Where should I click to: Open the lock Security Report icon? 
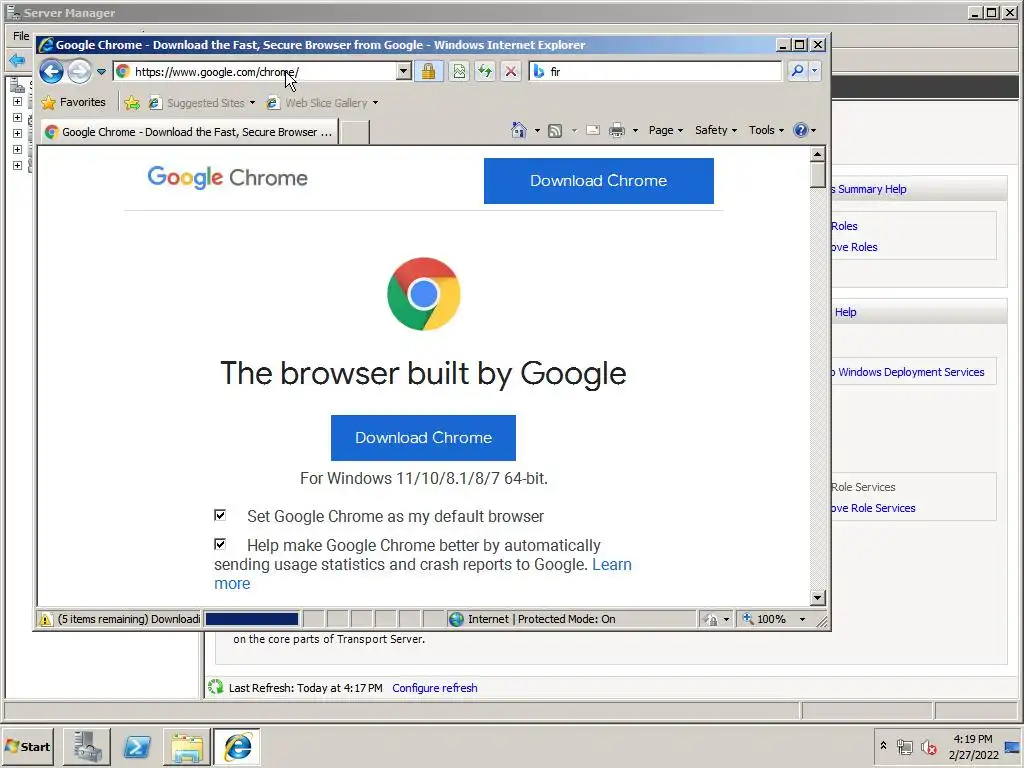(428, 71)
